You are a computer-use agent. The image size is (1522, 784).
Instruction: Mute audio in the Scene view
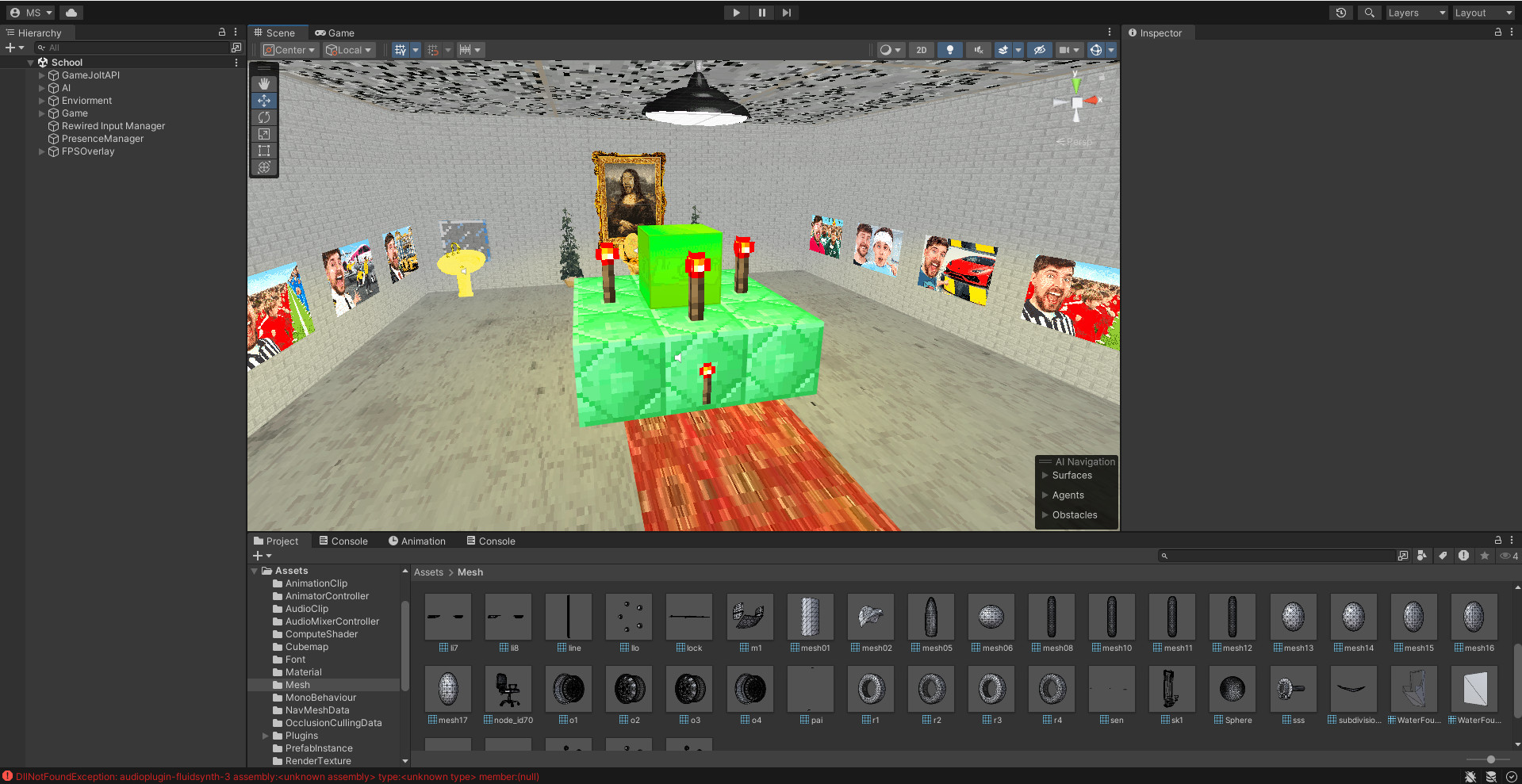point(977,49)
